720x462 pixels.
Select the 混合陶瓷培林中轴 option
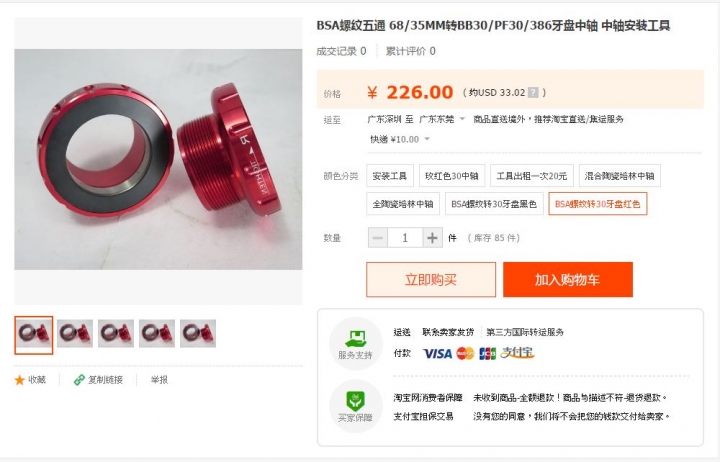[x=619, y=176]
